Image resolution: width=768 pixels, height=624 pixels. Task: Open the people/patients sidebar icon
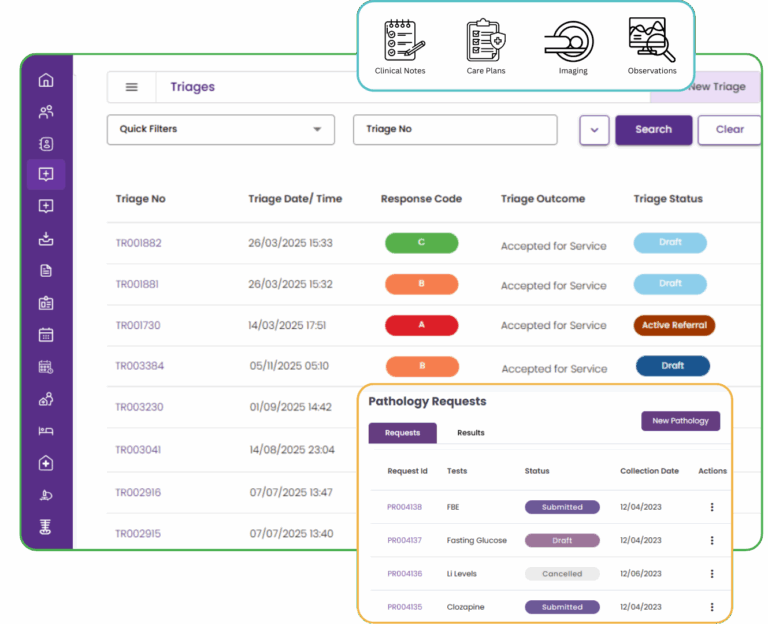(46, 112)
